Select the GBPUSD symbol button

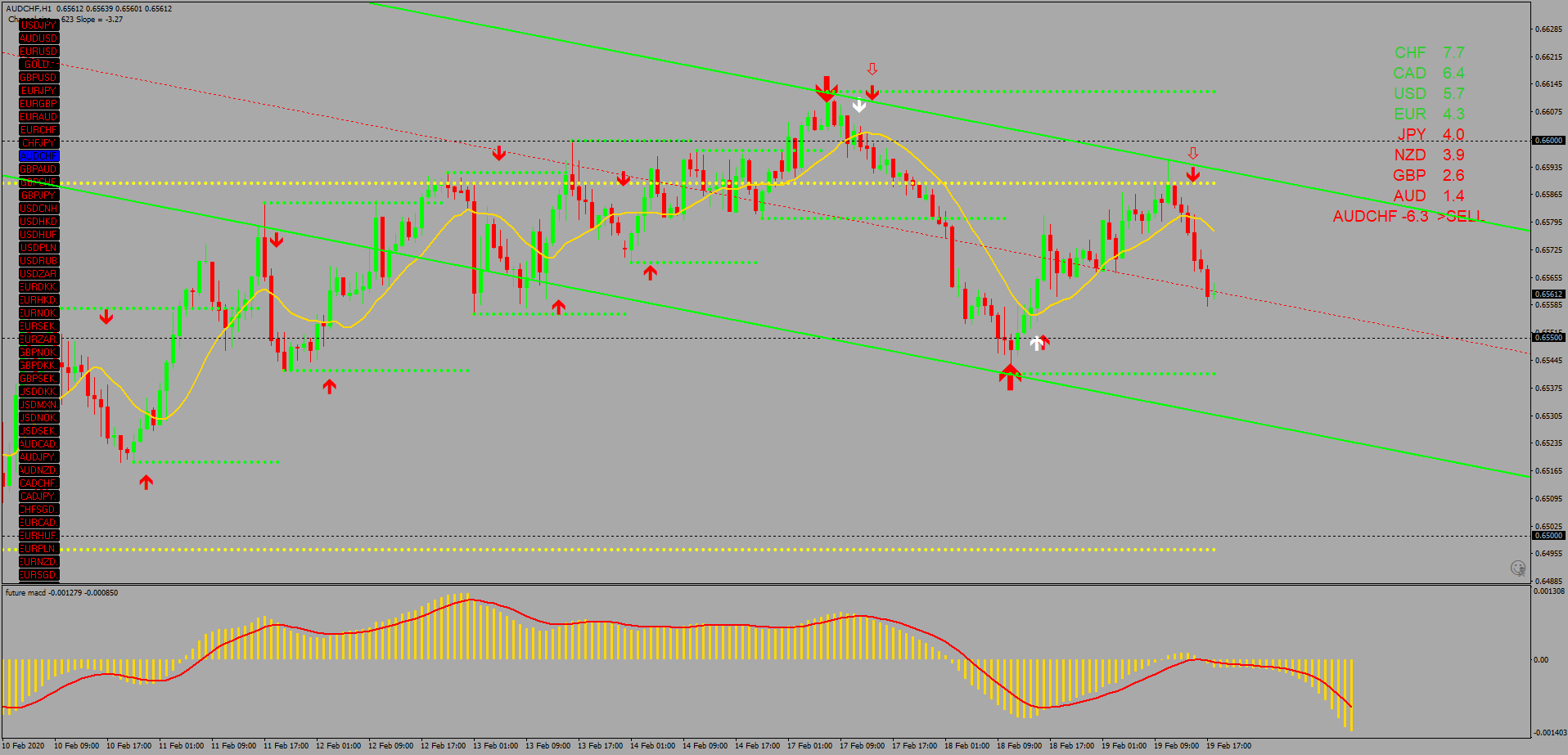[39, 78]
